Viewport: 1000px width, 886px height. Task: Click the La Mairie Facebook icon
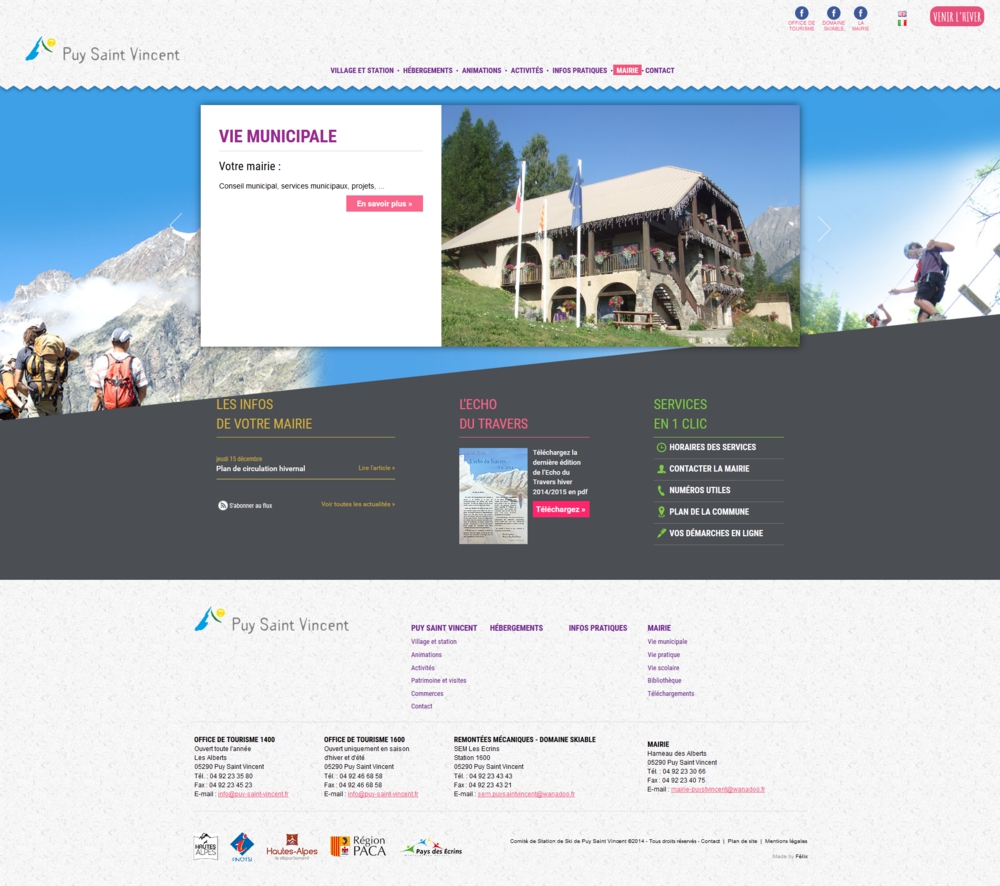[860, 14]
